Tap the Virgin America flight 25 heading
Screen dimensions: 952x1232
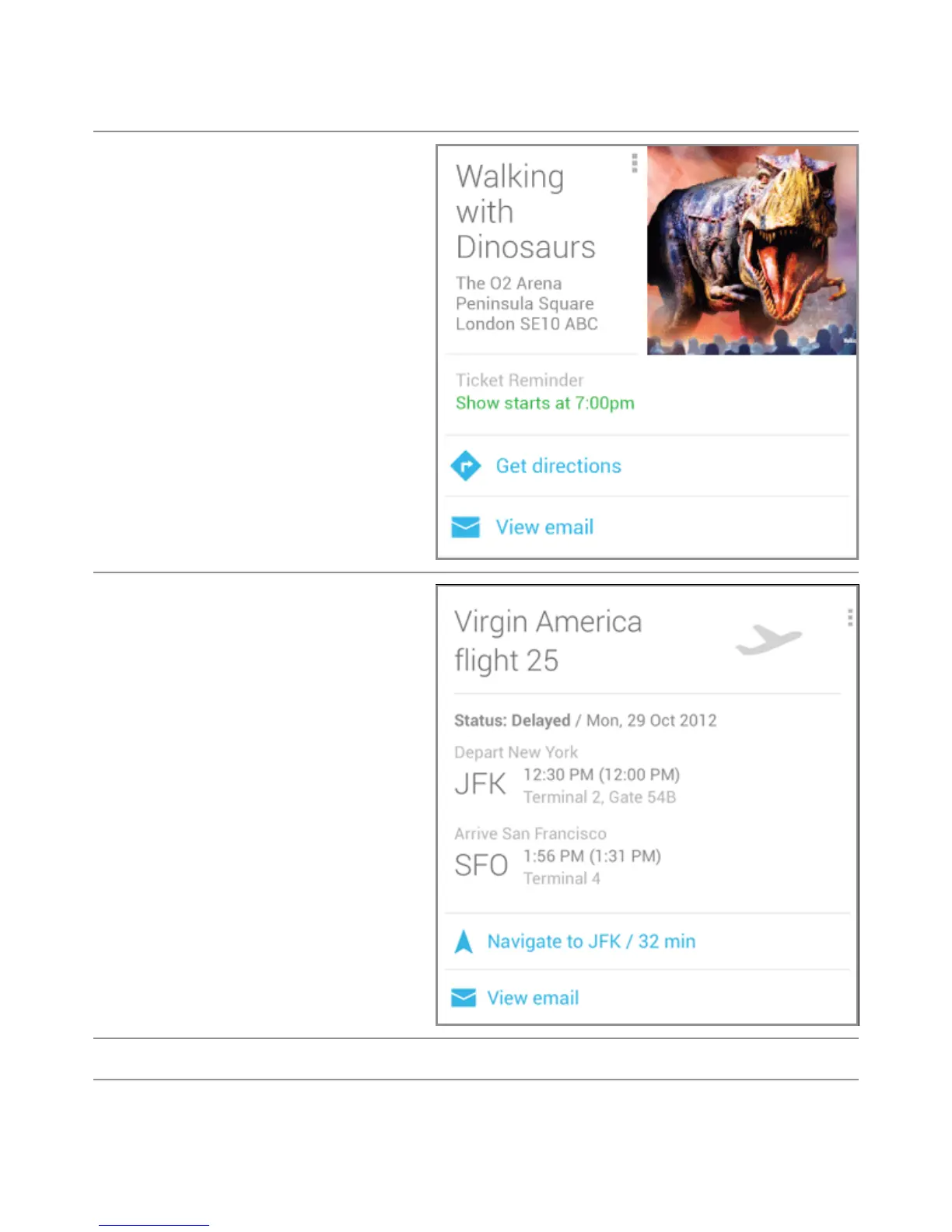point(548,641)
